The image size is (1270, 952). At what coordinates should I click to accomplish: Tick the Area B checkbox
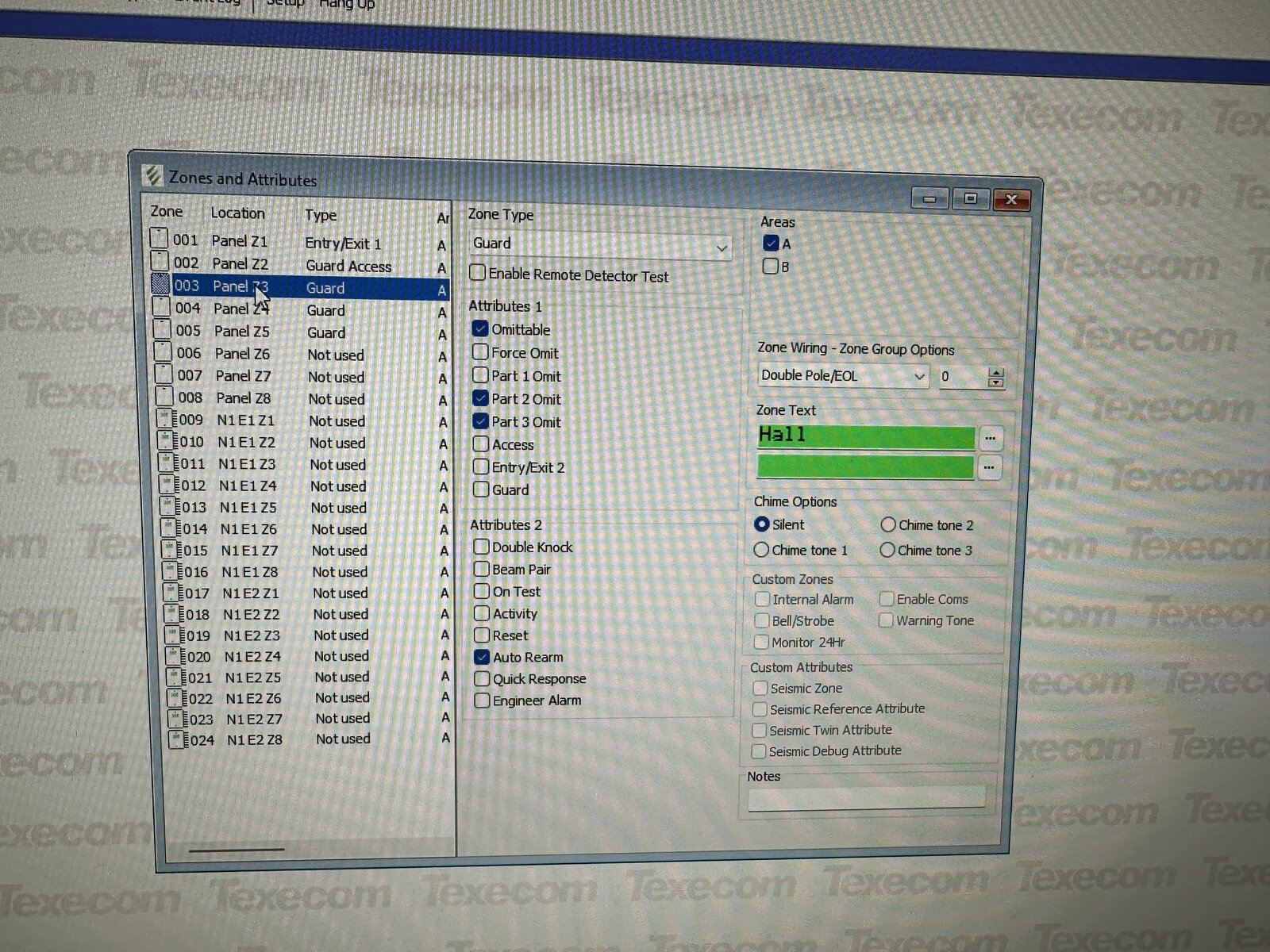point(770,267)
